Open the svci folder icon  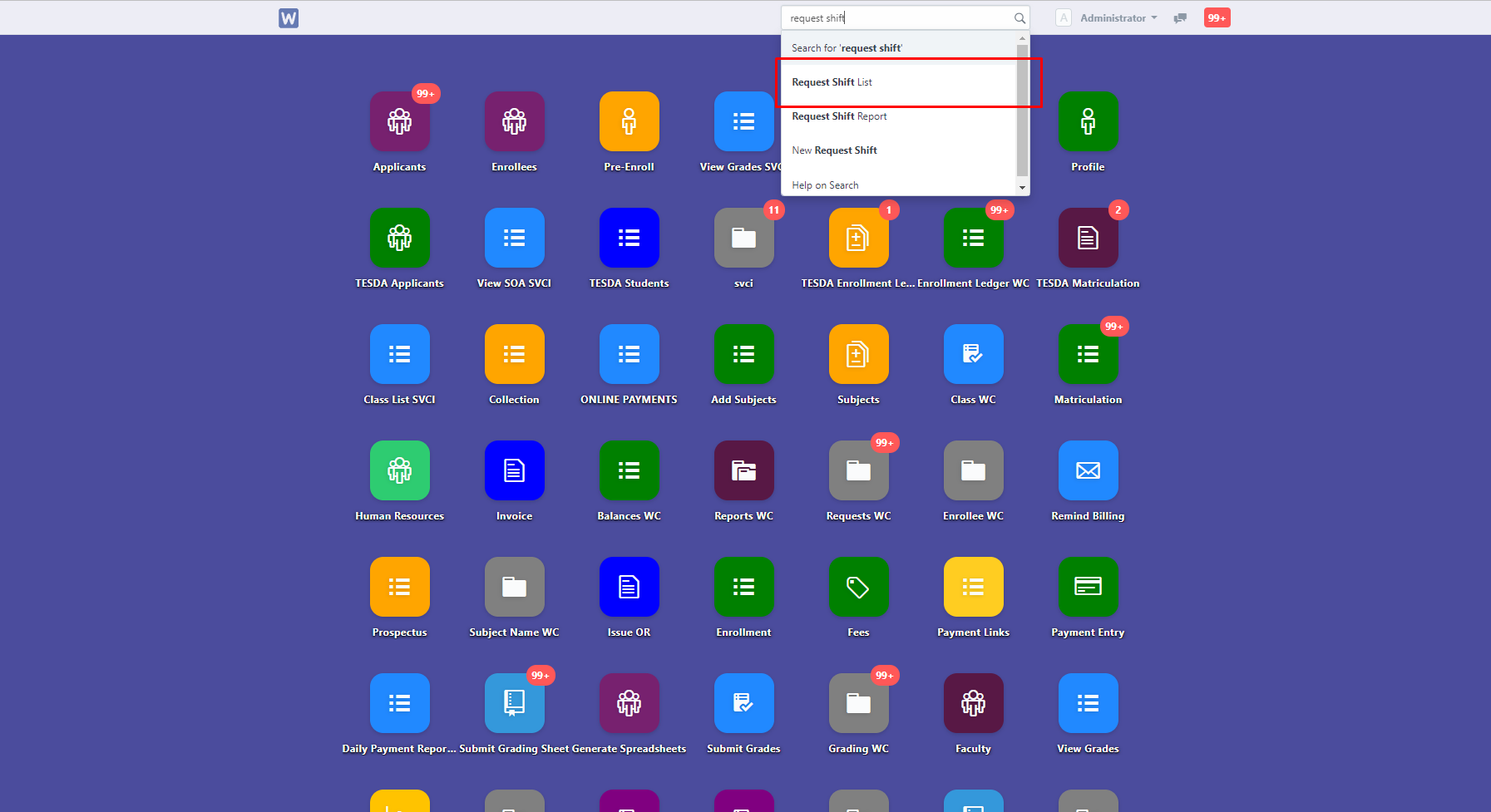point(744,238)
